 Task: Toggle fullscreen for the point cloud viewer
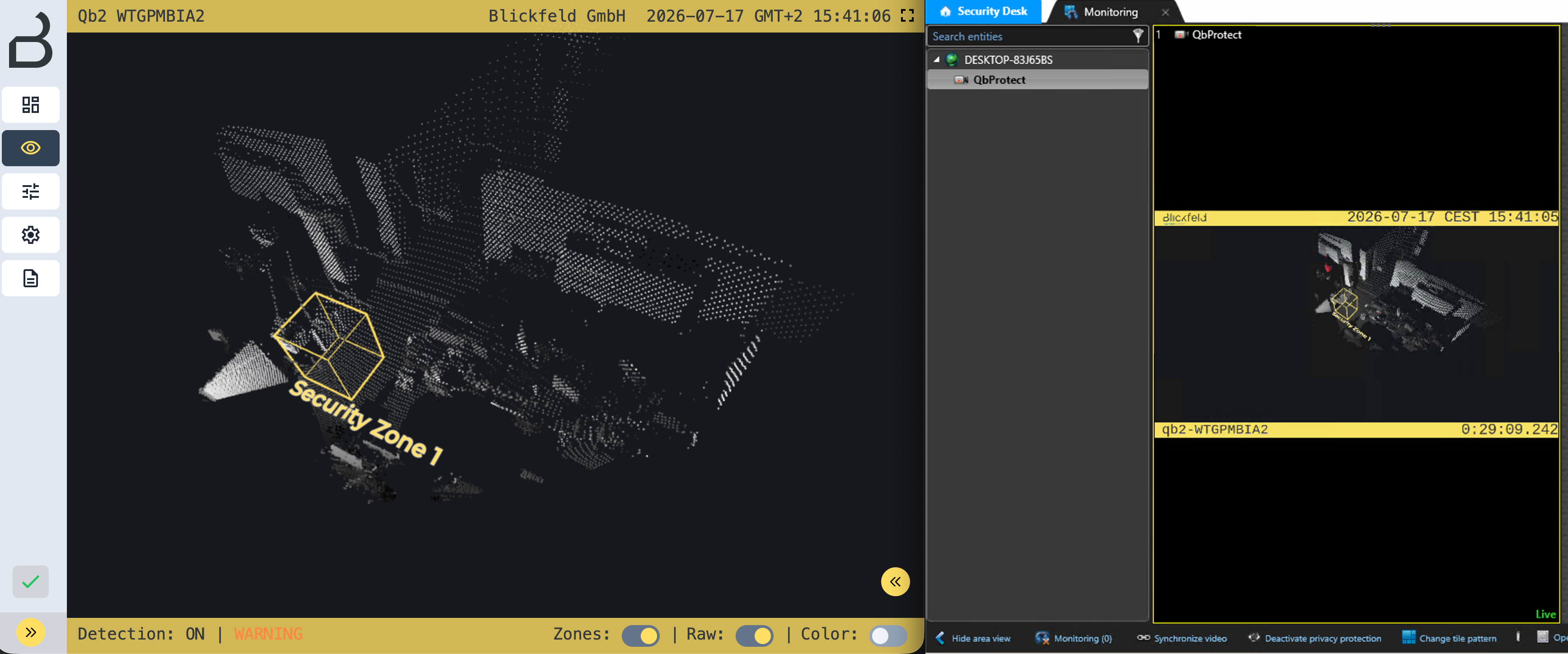(907, 16)
